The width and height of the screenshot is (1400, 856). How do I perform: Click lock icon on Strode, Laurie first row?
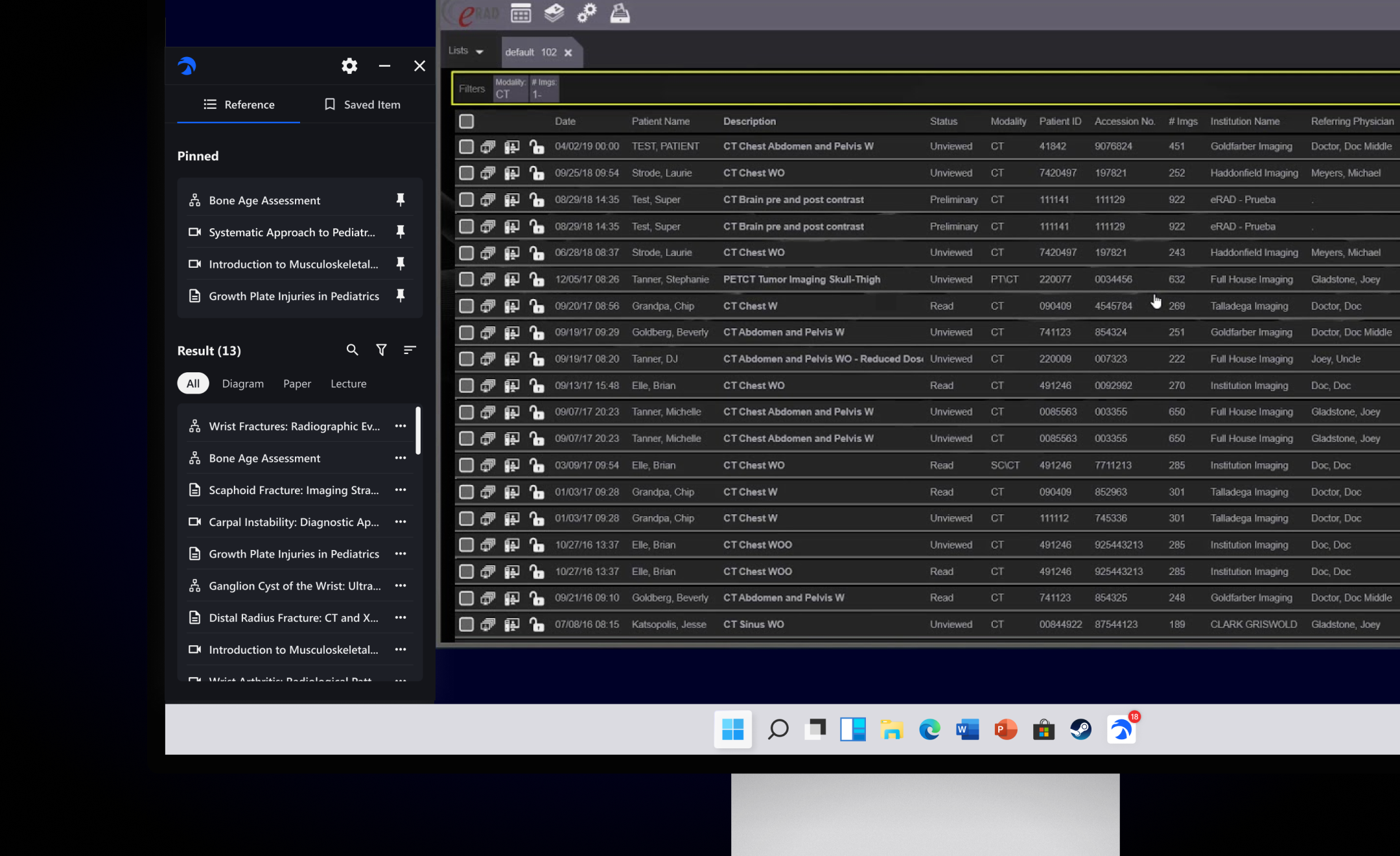tap(537, 173)
